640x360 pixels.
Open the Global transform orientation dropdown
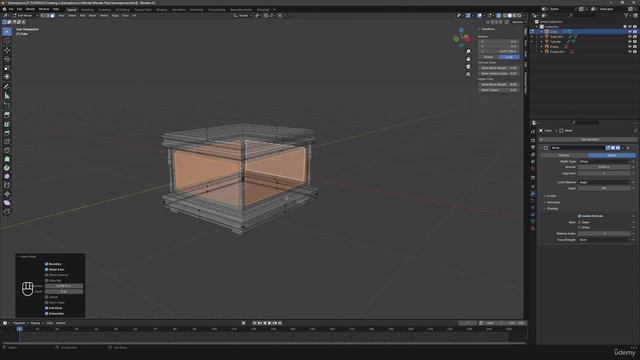coord(243,16)
